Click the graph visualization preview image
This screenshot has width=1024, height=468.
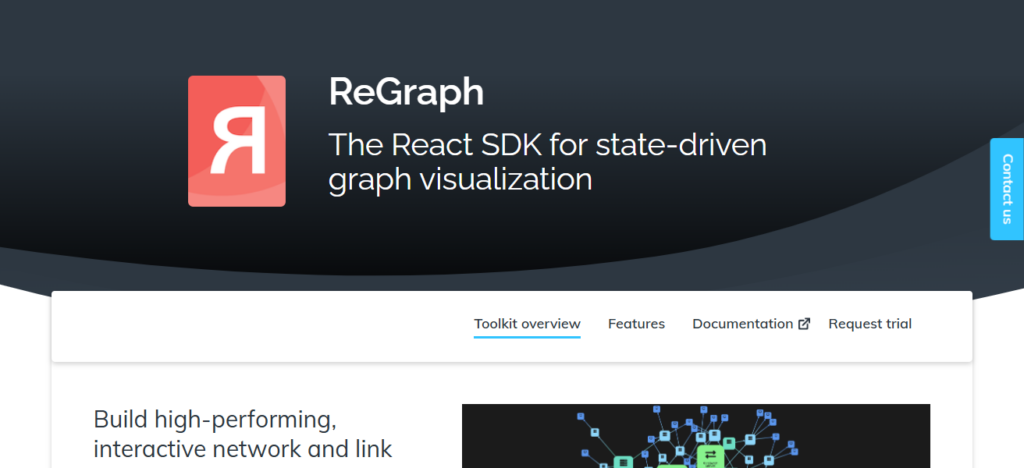[x=696, y=436]
